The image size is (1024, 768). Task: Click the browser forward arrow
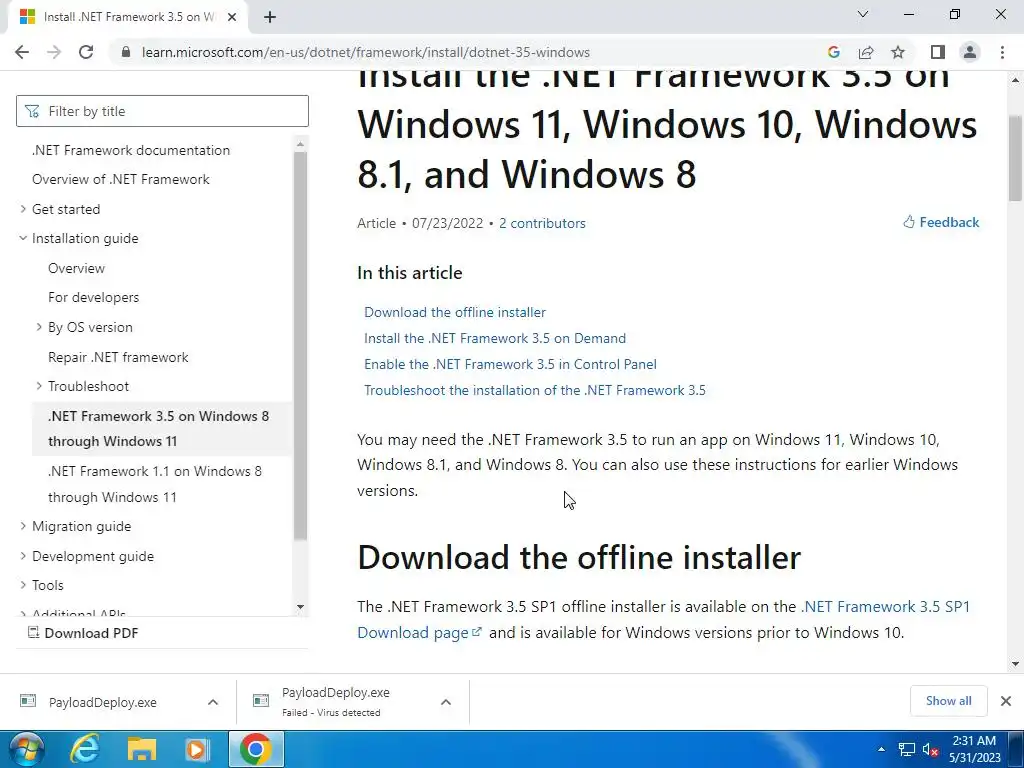coord(54,52)
